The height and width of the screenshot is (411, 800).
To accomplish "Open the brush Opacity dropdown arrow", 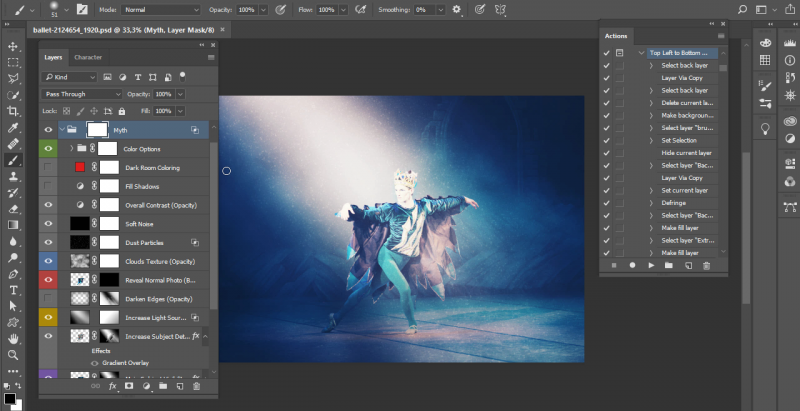I will [263, 10].
